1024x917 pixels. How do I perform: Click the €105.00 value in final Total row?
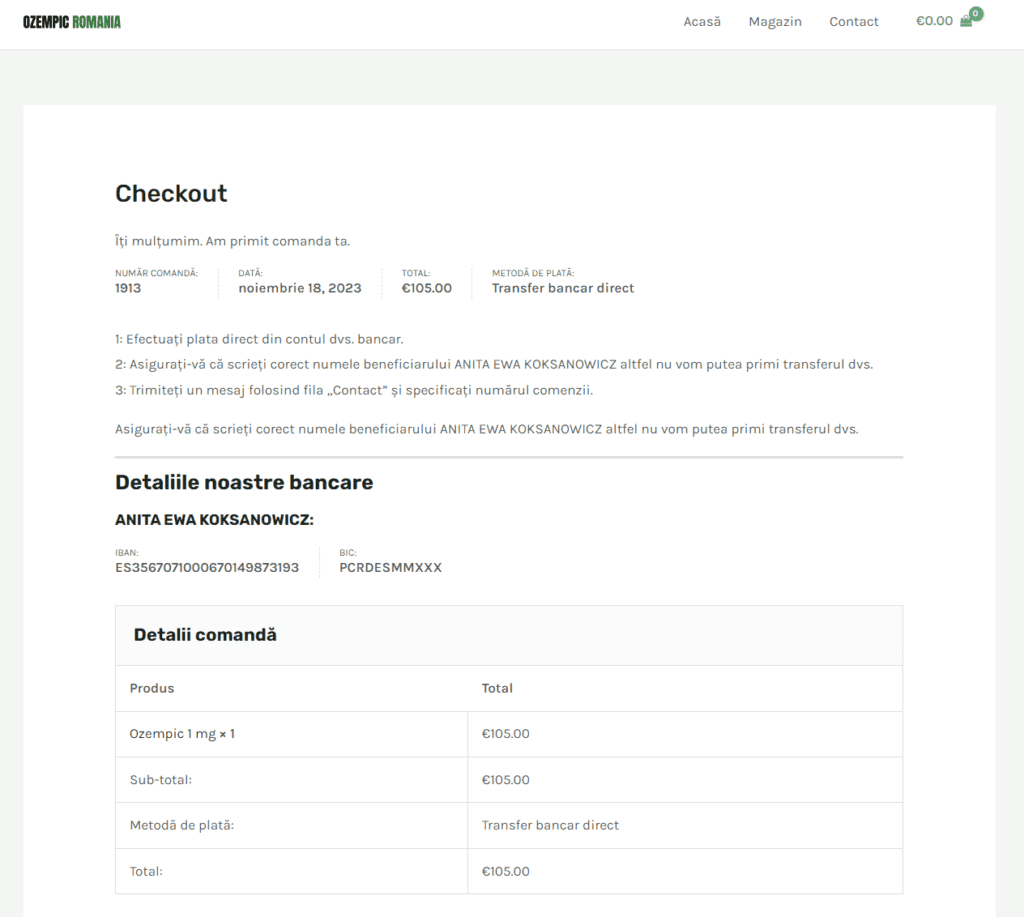click(x=505, y=871)
